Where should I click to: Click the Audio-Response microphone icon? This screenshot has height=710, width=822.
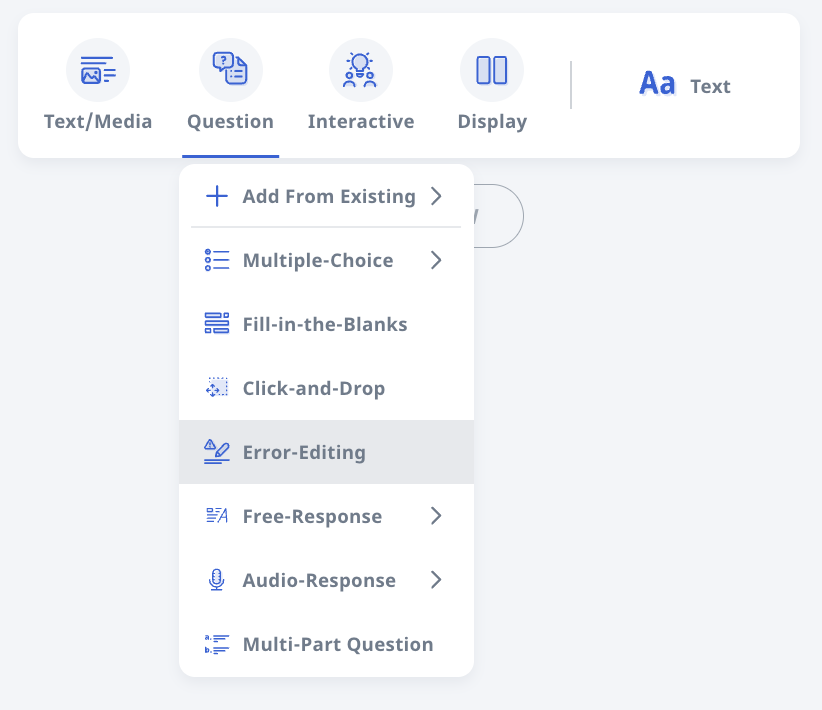pyautogui.click(x=217, y=580)
